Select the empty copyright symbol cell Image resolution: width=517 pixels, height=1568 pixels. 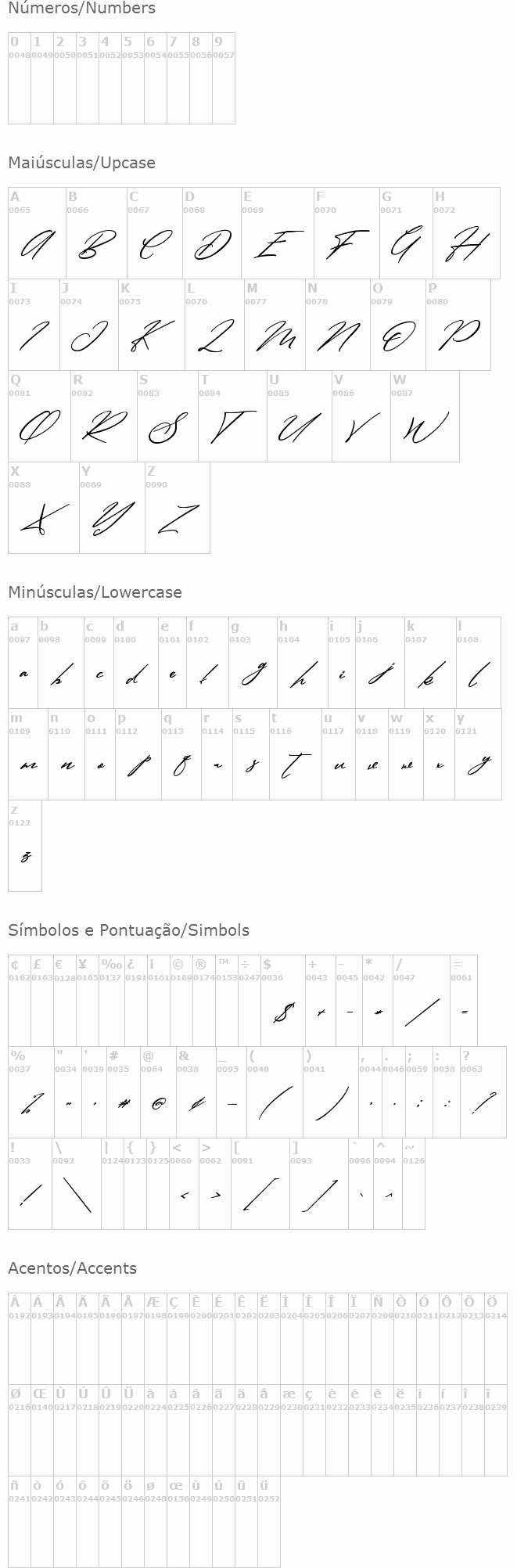click(x=181, y=1001)
